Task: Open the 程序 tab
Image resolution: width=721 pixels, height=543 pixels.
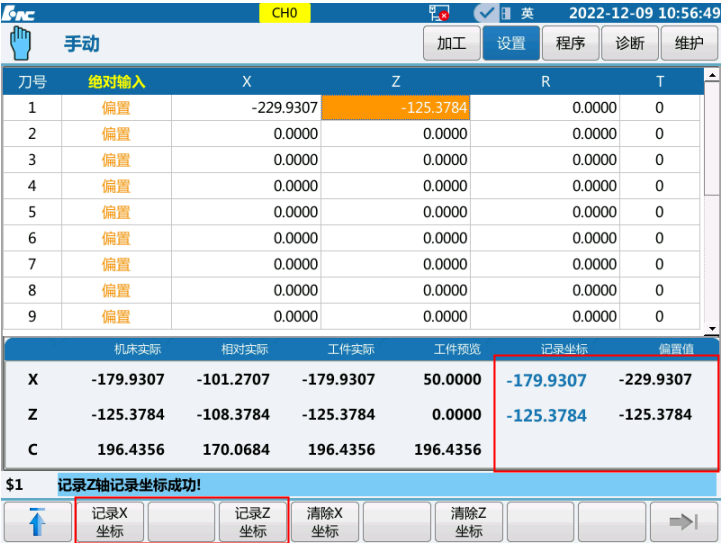Action: point(570,43)
